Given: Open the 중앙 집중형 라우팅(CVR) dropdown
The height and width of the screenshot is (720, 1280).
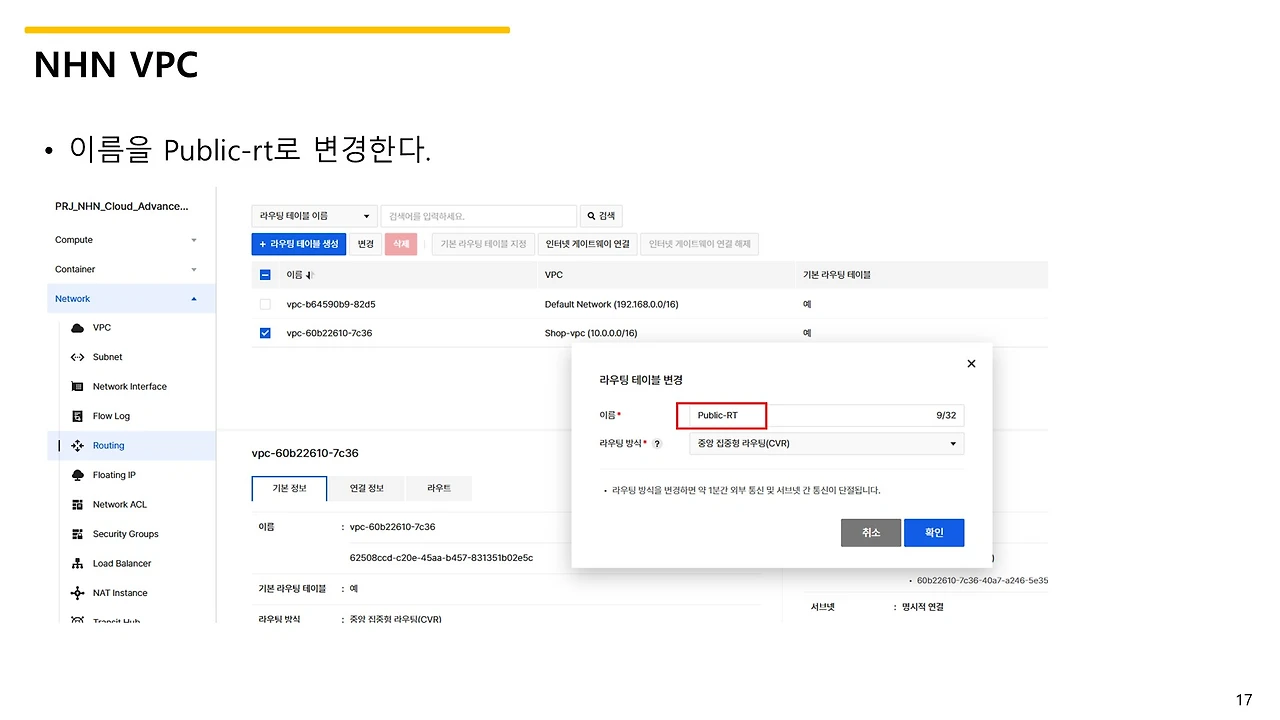Looking at the screenshot, I should (x=826, y=443).
